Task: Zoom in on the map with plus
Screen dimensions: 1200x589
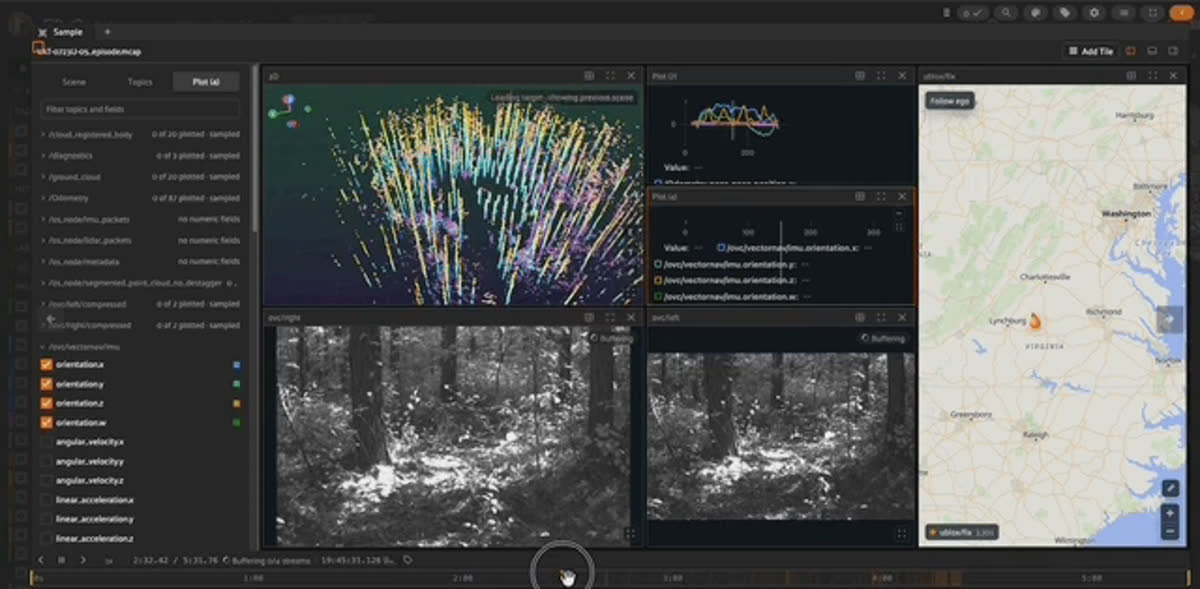Action: coord(1170,512)
